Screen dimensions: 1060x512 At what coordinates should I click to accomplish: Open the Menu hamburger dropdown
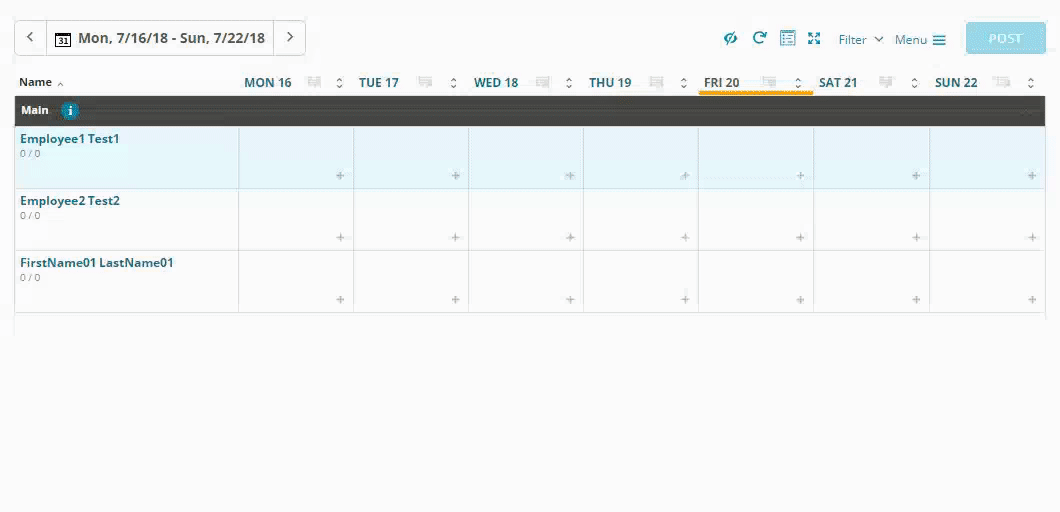pos(920,40)
